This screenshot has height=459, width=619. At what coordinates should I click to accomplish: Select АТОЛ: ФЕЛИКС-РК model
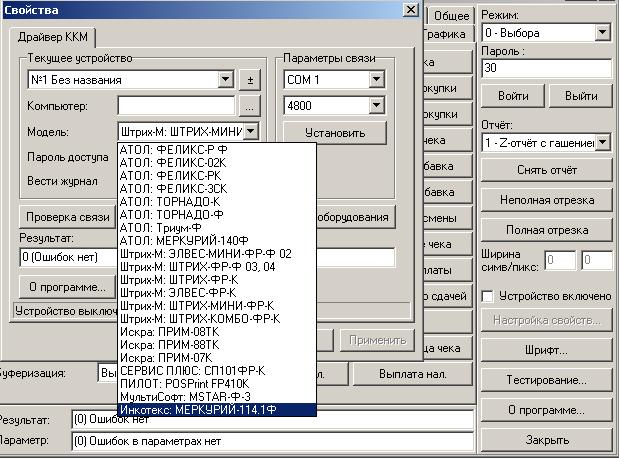[x=217, y=176]
